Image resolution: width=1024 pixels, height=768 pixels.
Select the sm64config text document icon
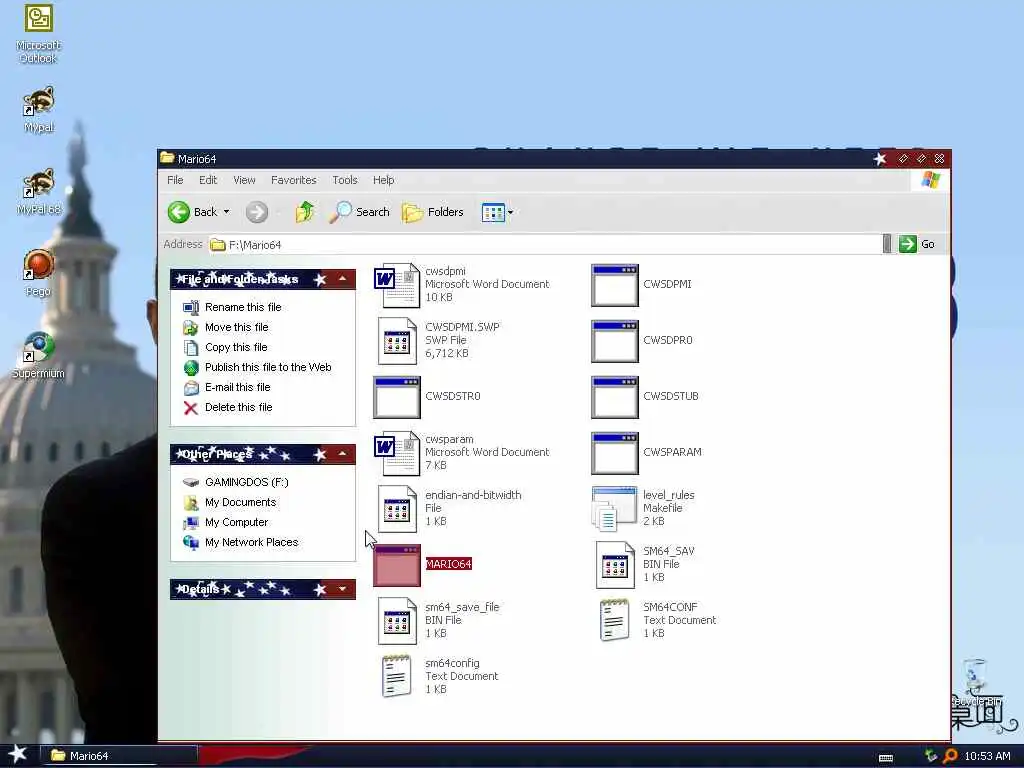(x=397, y=677)
